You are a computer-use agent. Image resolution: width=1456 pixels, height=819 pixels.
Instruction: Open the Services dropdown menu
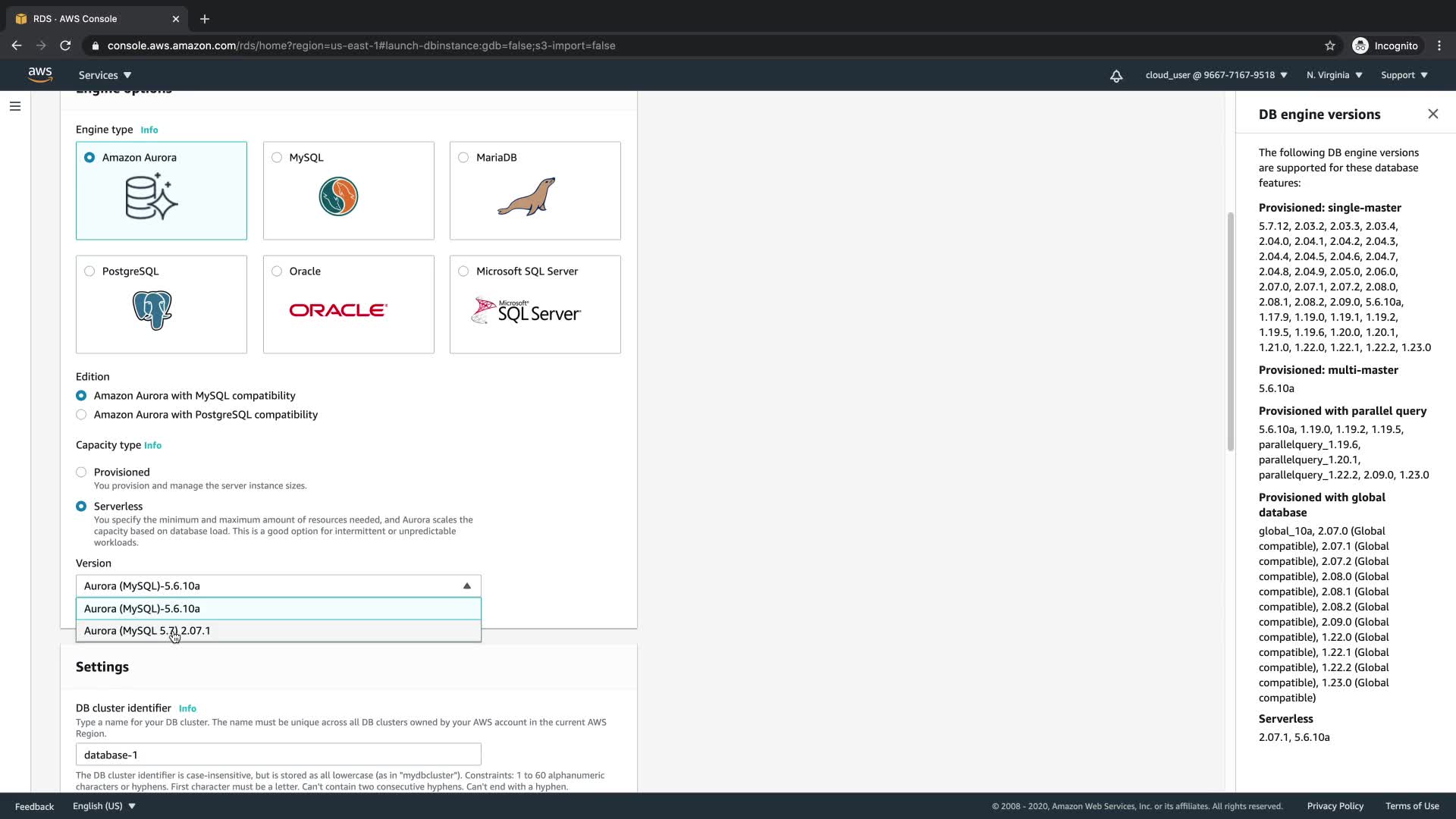point(105,75)
